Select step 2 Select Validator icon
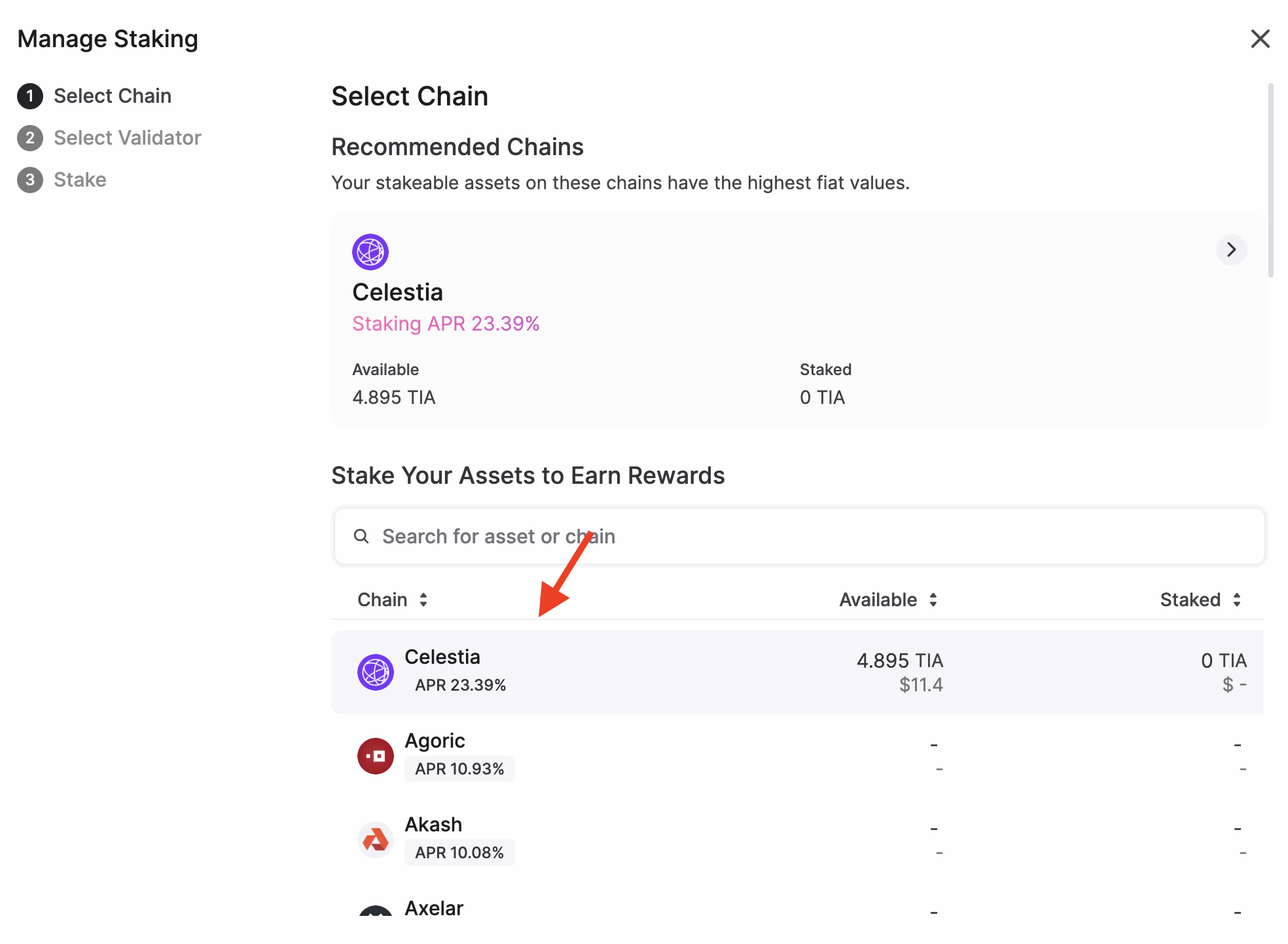Viewport: 1288px width, 944px height. 29,137
